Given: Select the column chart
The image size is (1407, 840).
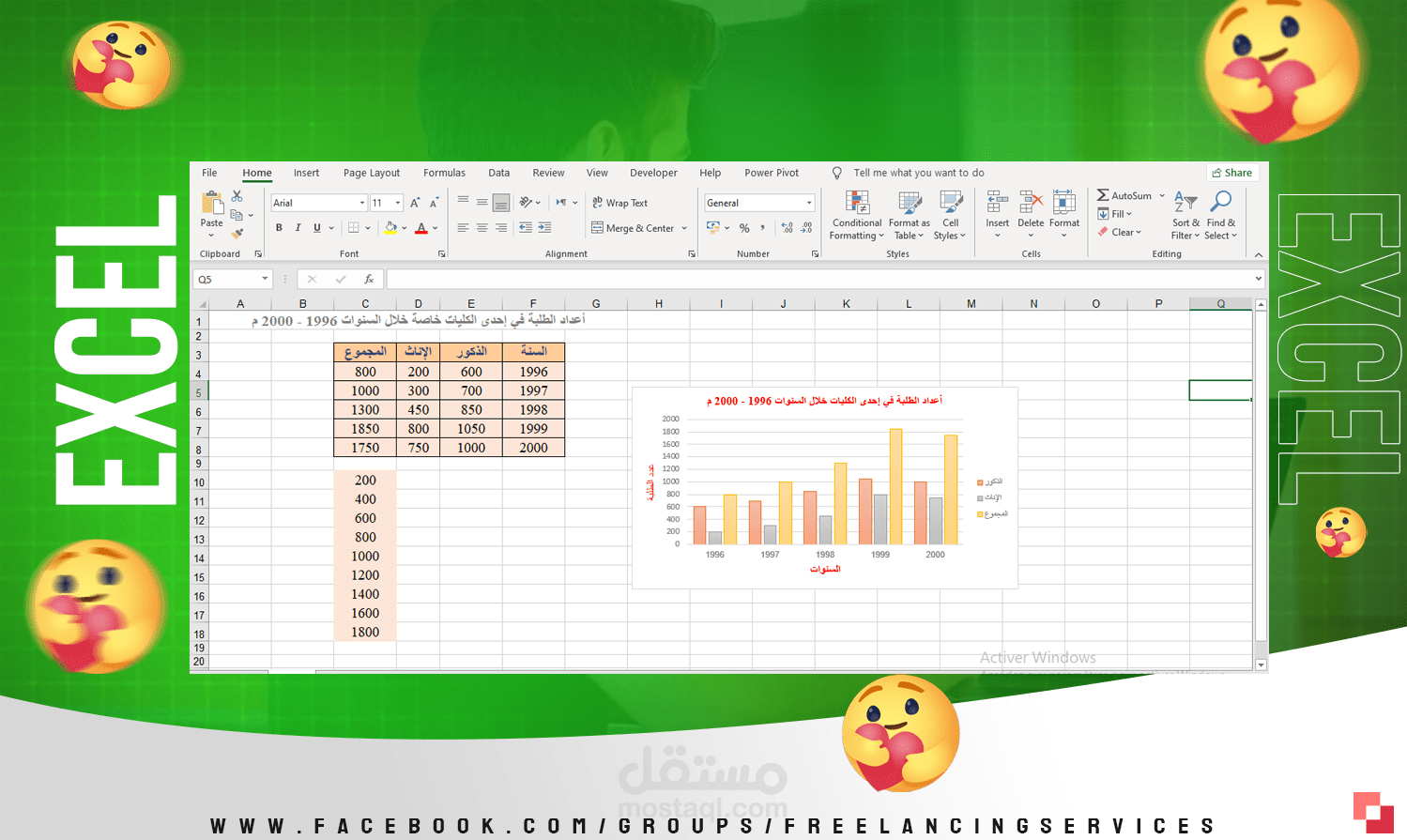Looking at the screenshot, I should coord(825,488).
